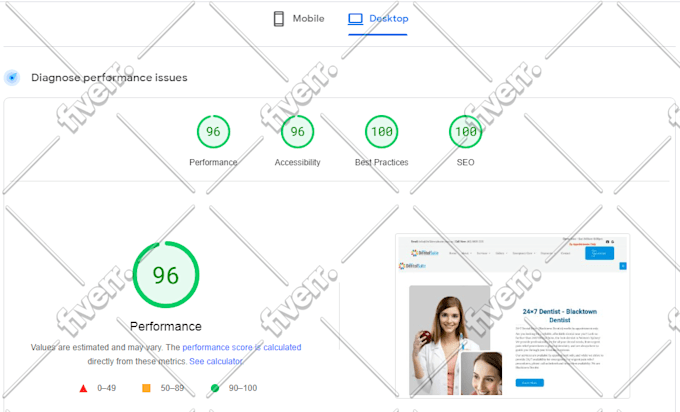Click the '90–100' range text

pos(243,388)
